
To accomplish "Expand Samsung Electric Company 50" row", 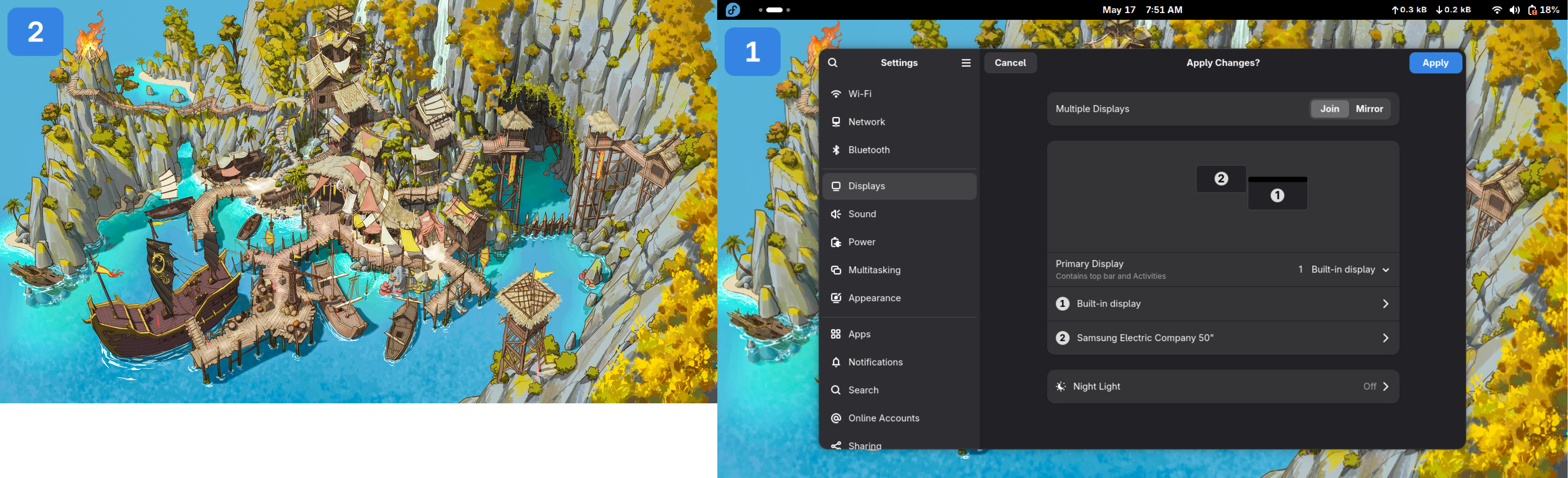I will click(x=1223, y=338).
